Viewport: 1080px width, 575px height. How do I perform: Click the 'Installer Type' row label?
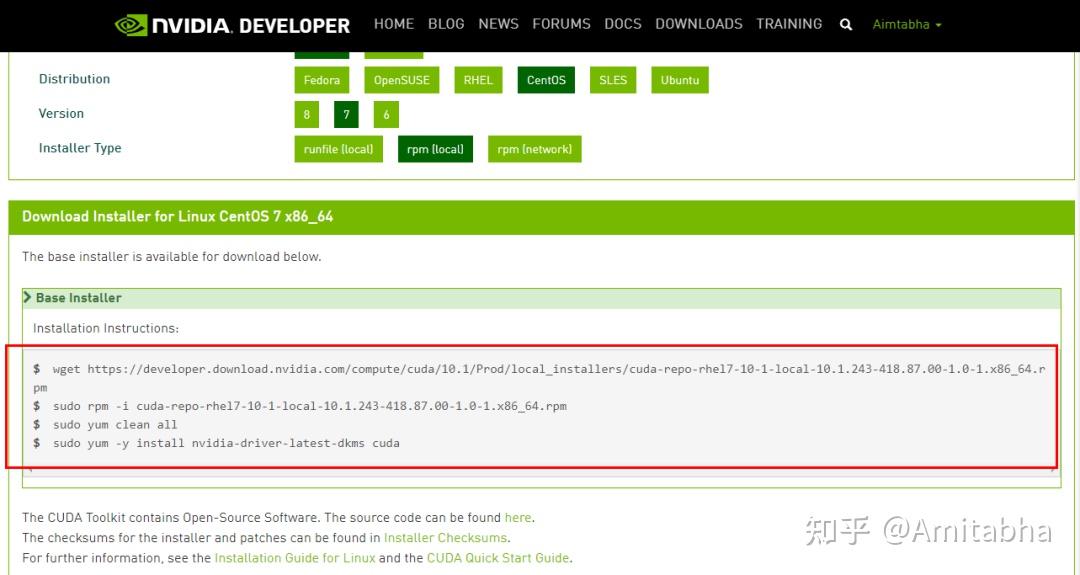(x=80, y=147)
